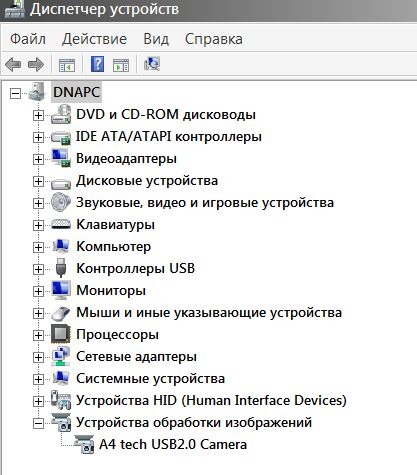Click the Back arrow toolbar icon

(x=13, y=64)
